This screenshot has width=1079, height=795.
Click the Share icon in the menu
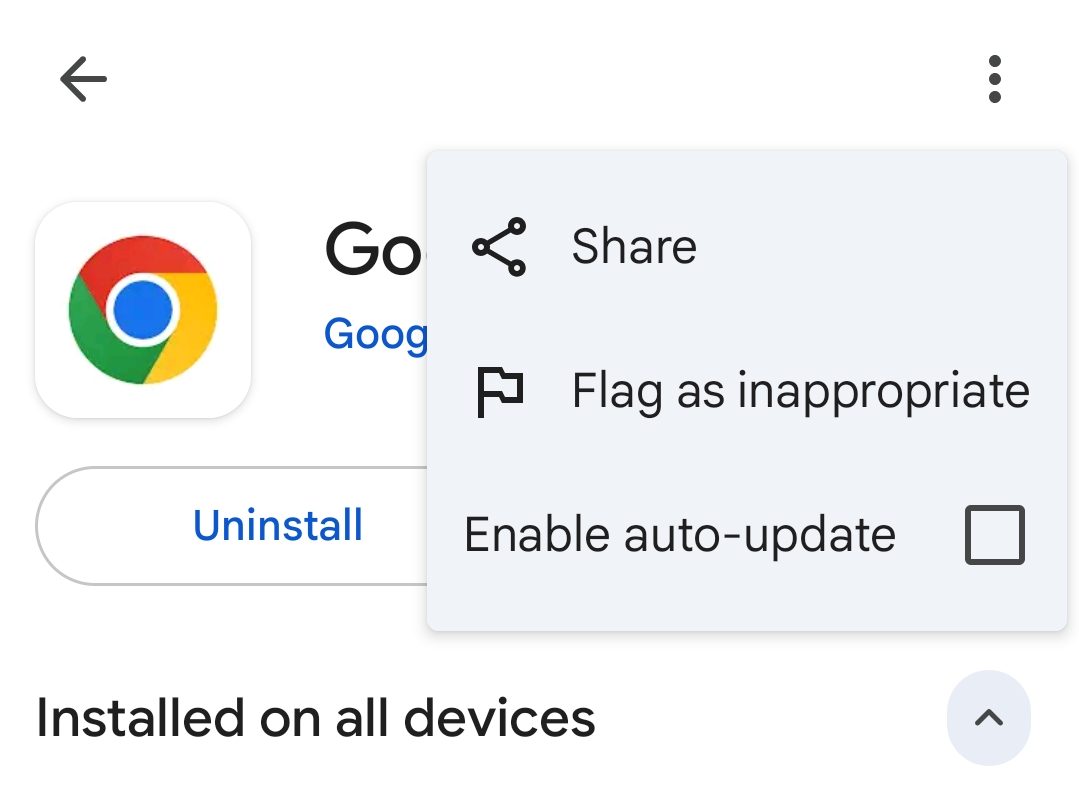click(x=499, y=246)
